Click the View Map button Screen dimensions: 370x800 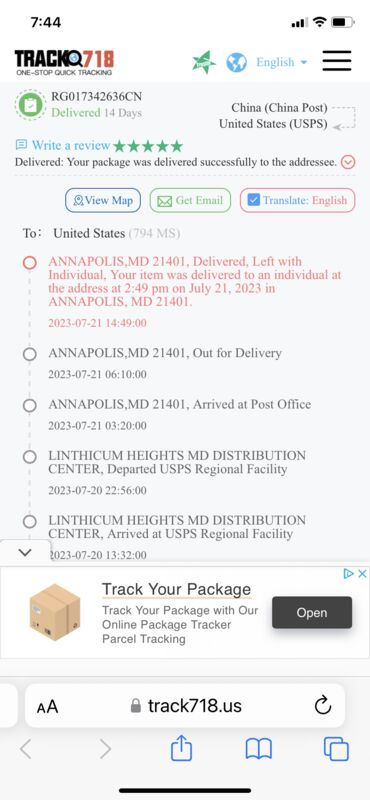(103, 201)
